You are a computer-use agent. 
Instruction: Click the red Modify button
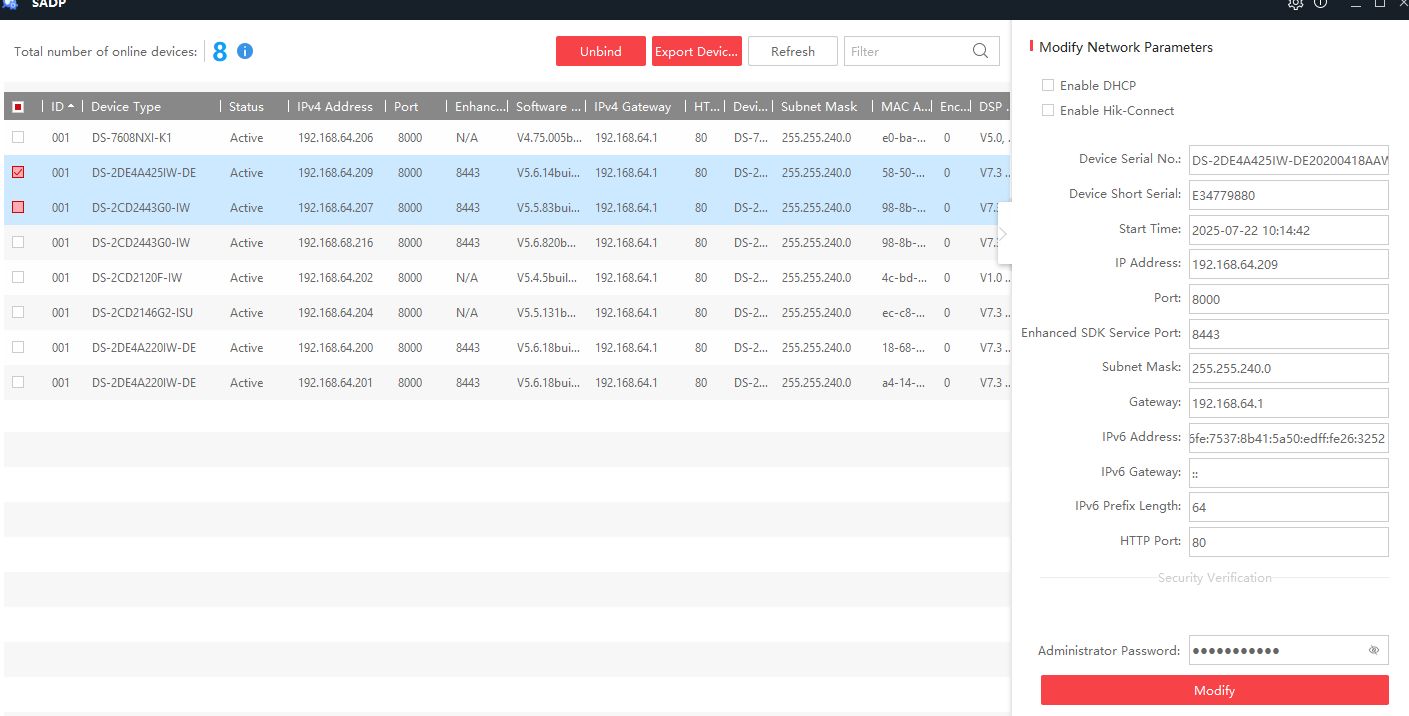(x=1214, y=690)
